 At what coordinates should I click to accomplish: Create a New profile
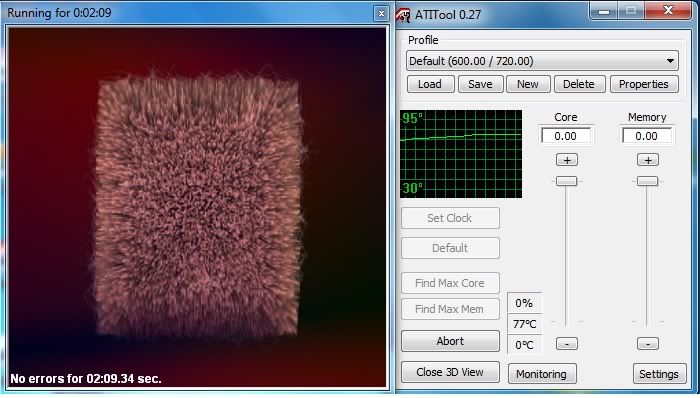point(528,84)
